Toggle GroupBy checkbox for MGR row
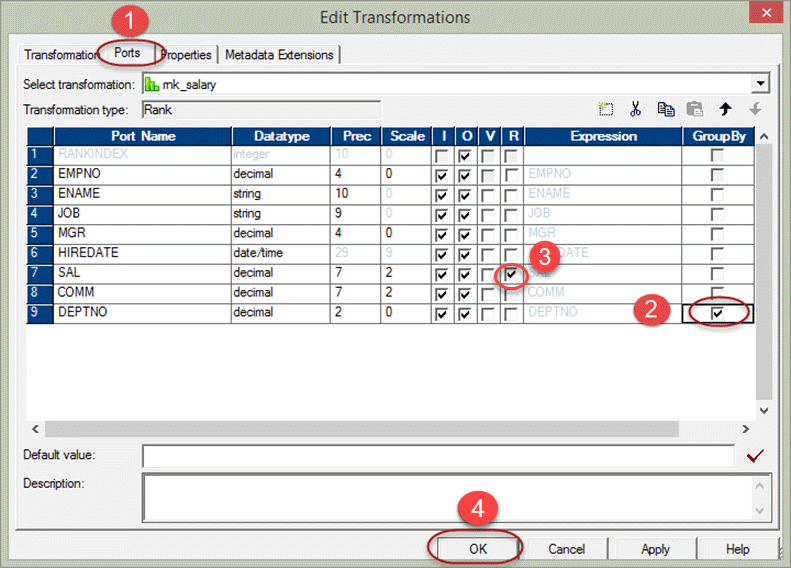This screenshot has width=791, height=568. (x=717, y=234)
